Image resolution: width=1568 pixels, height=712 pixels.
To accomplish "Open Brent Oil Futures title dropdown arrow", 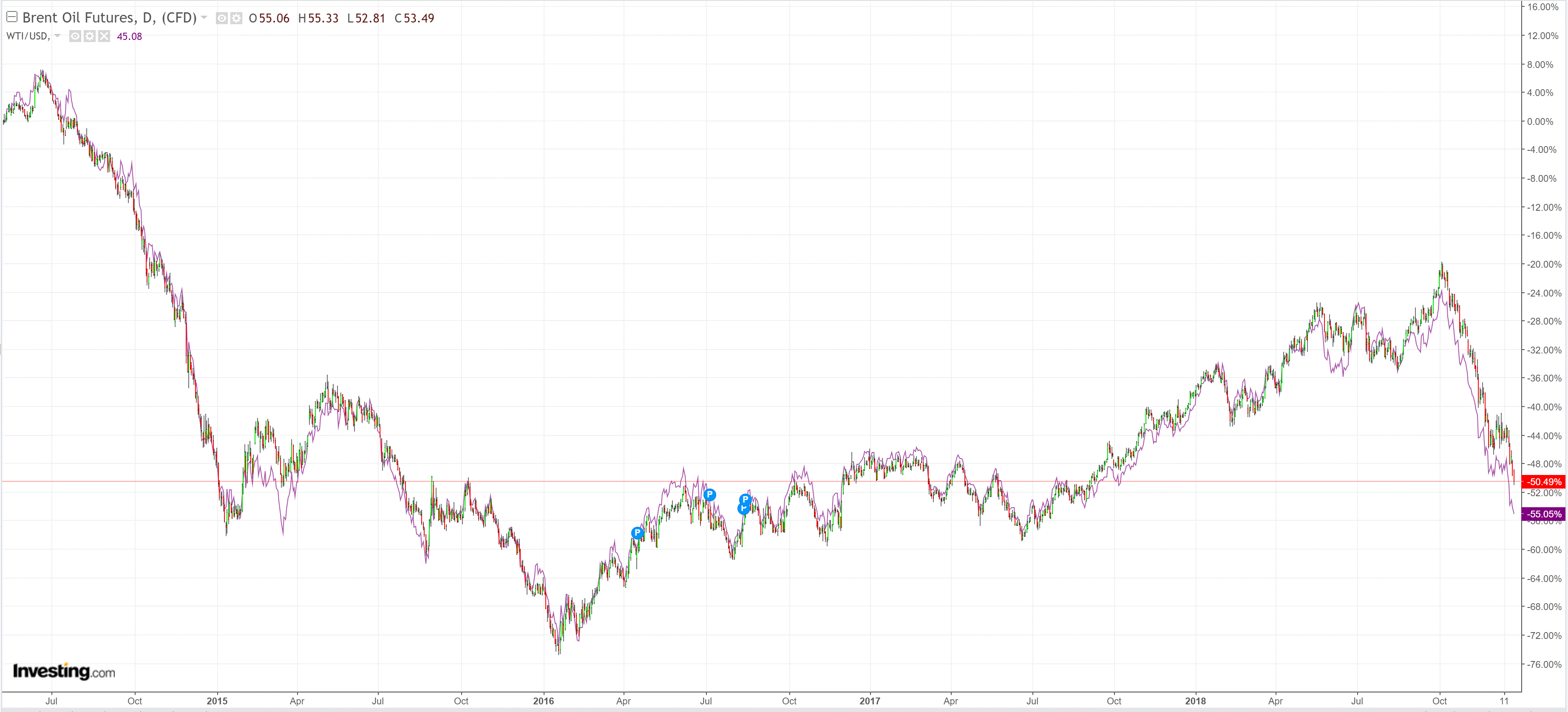I will (204, 18).
